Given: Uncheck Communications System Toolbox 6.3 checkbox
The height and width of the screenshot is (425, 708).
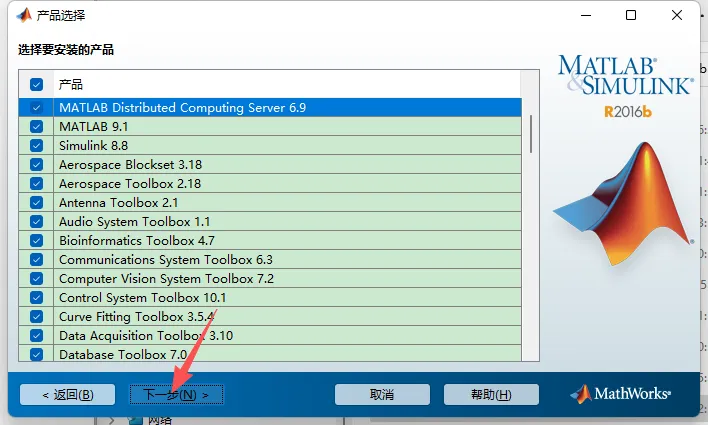Looking at the screenshot, I should point(37,259).
